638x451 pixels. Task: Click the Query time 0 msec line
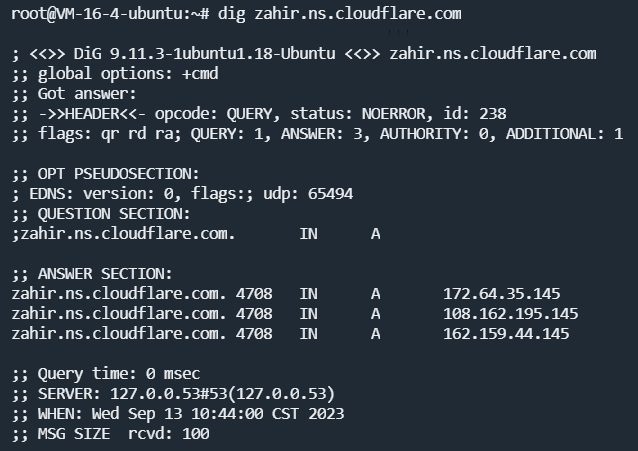click(x=106, y=374)
